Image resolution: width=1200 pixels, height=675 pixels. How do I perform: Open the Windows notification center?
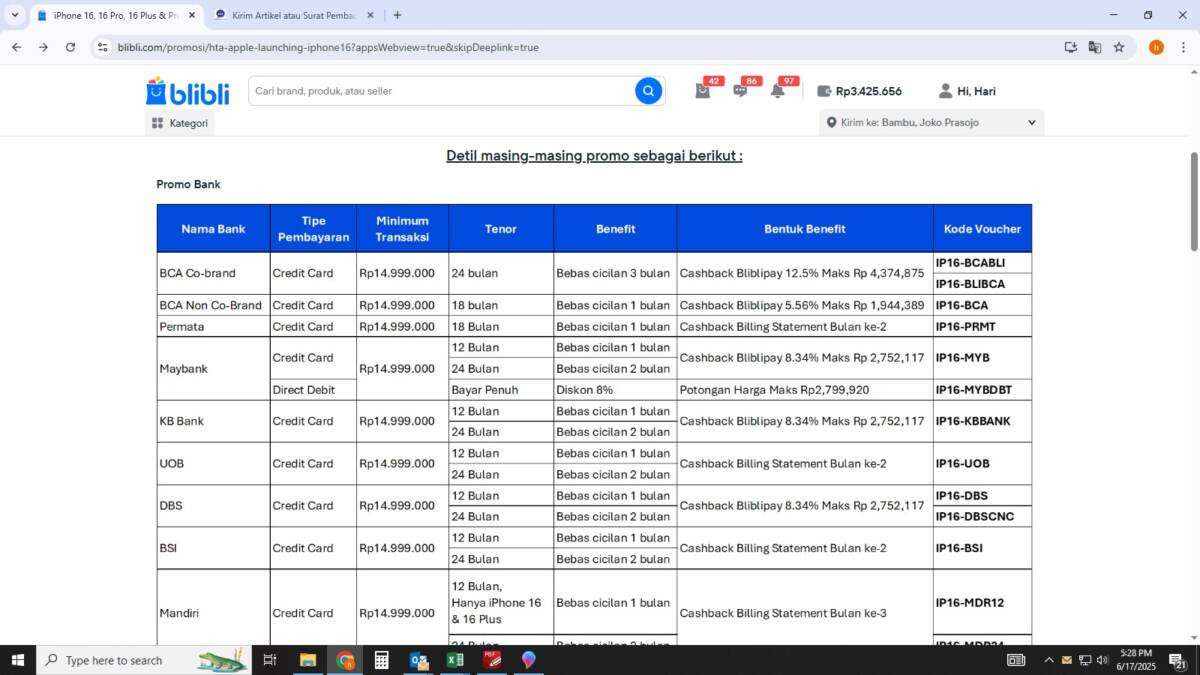[x=1178, y=660]
